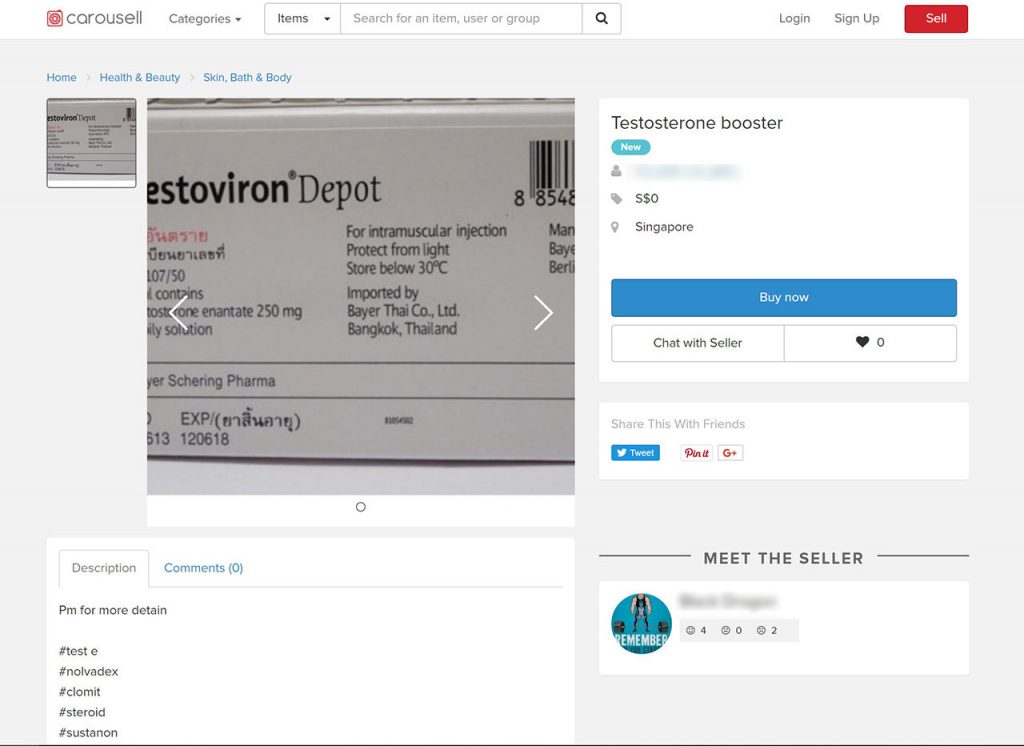Select the Description tab
This screenshot has width=1024, height=746.
click(104, 568)
